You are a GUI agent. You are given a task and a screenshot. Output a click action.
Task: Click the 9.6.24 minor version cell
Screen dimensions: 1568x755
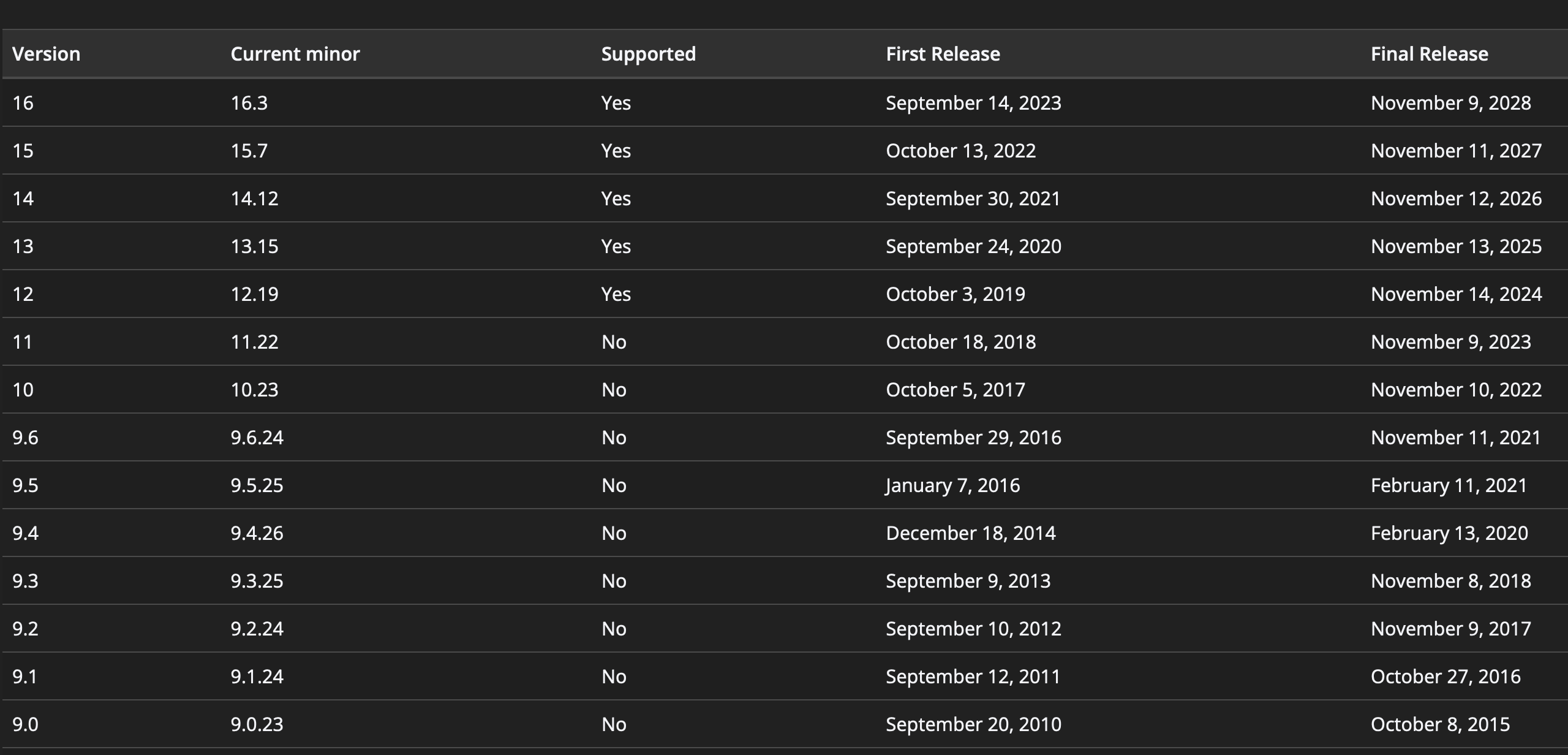[x=257, y=438]
